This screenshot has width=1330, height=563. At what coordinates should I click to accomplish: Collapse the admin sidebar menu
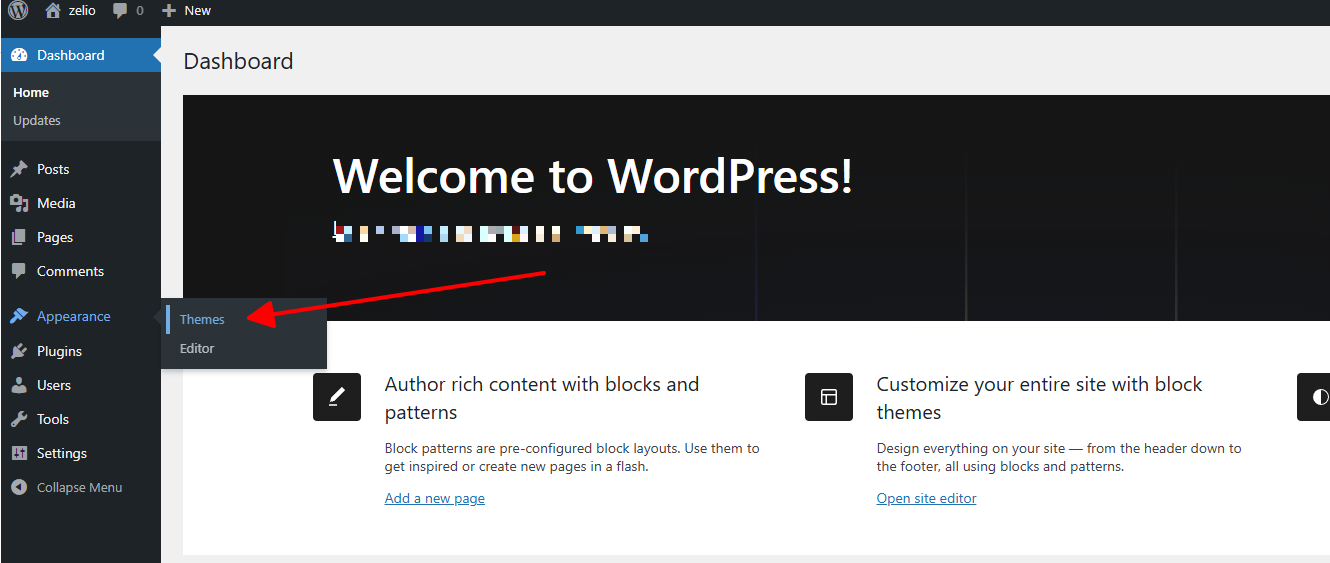[x=80, y=487]
